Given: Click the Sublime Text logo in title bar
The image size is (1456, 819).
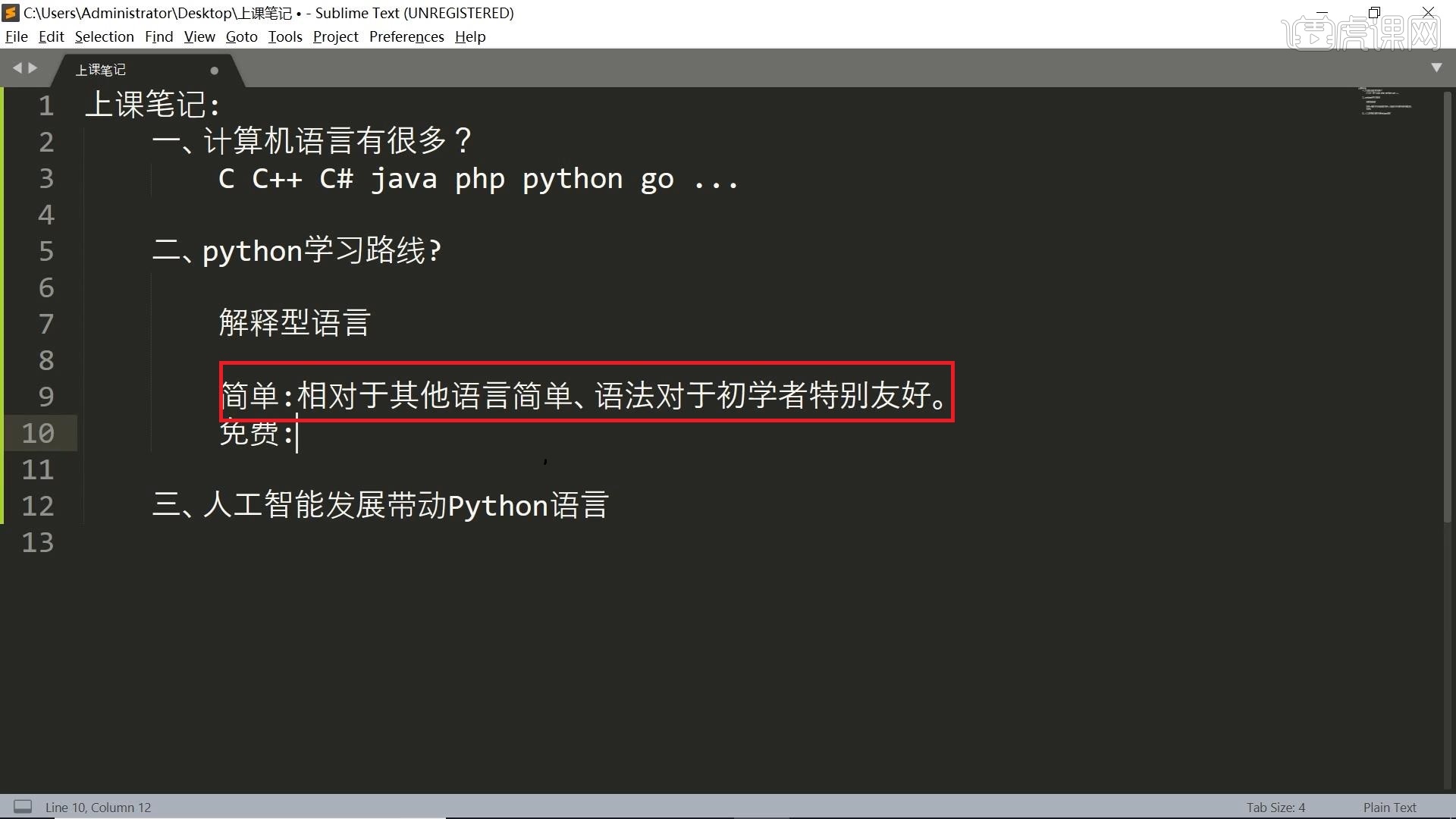Looking at the screenshot, I should click(10, 12).
